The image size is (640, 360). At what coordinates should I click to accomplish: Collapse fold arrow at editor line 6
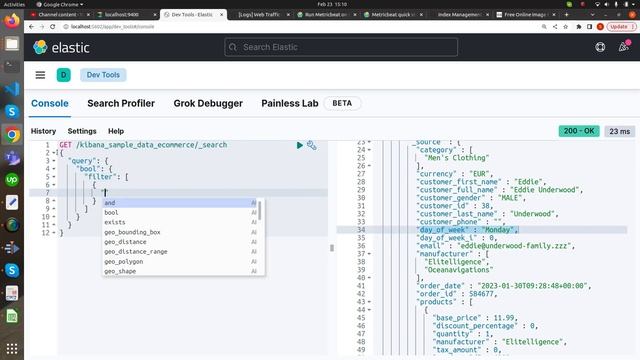pyautogui.click(x=54, y=185)
